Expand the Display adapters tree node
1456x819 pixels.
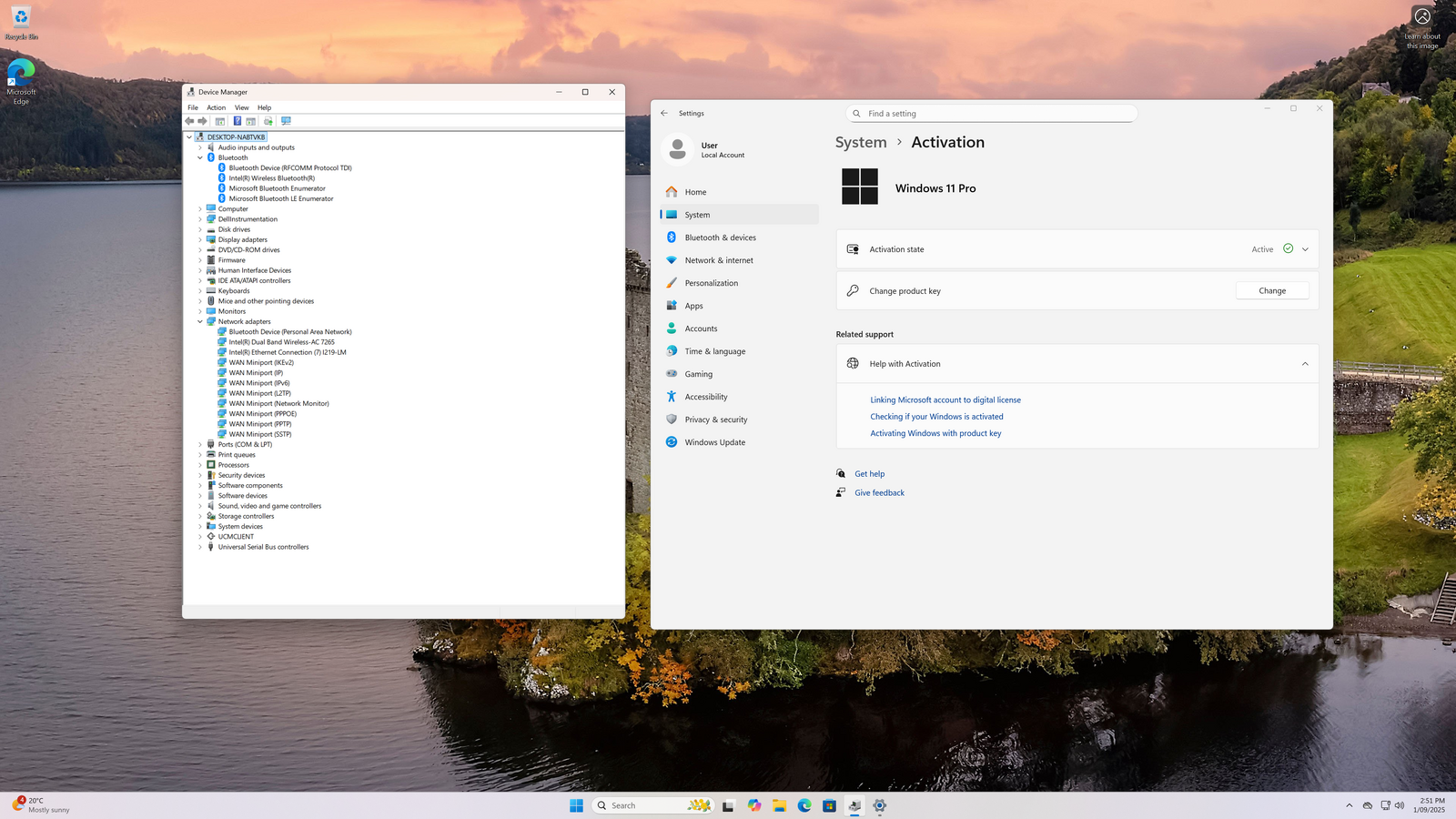[x=200, y=239]
